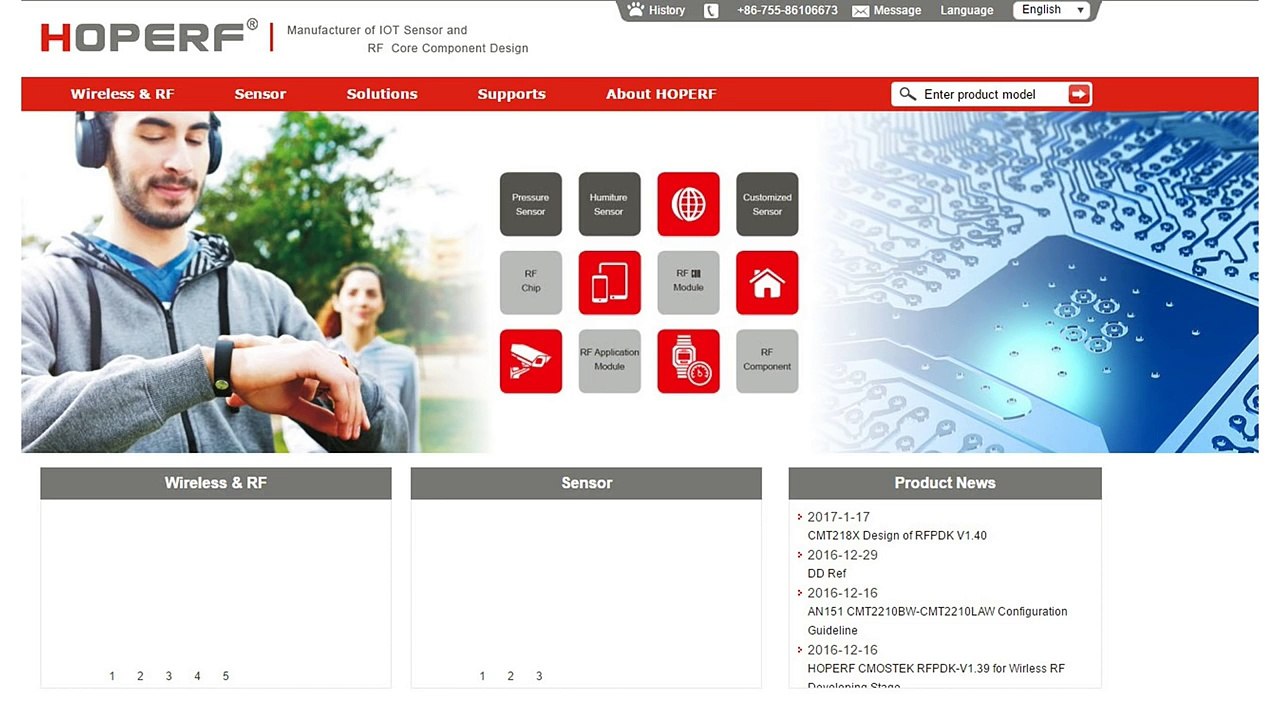Open the Solutions menu
This screenshot has height=720, width=1280.
click(382, 94)
